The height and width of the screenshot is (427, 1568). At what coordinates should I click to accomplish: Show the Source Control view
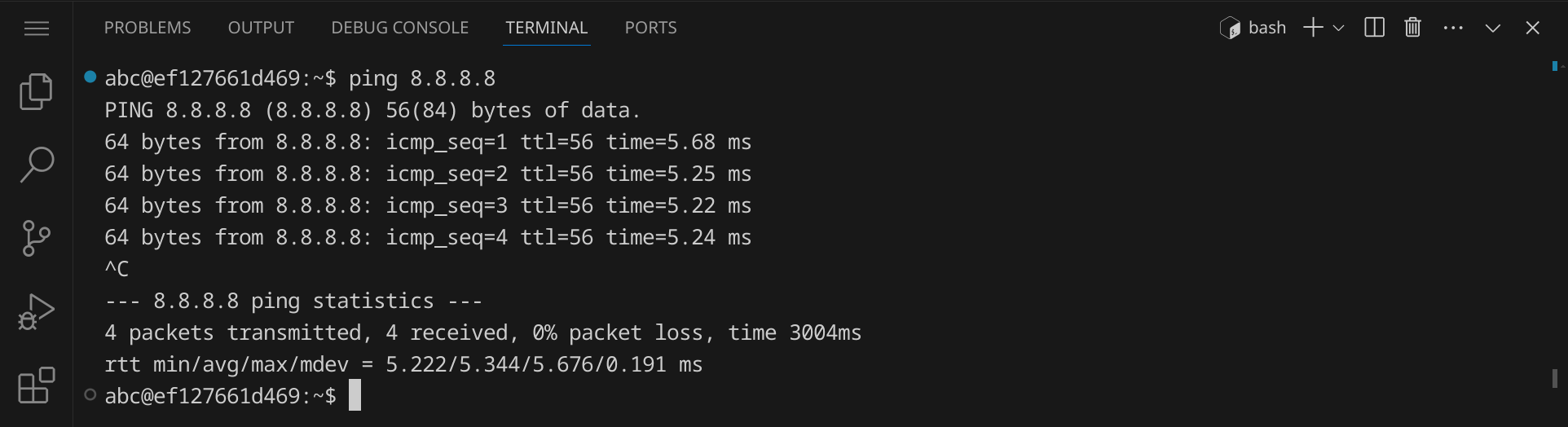[37, 238]
